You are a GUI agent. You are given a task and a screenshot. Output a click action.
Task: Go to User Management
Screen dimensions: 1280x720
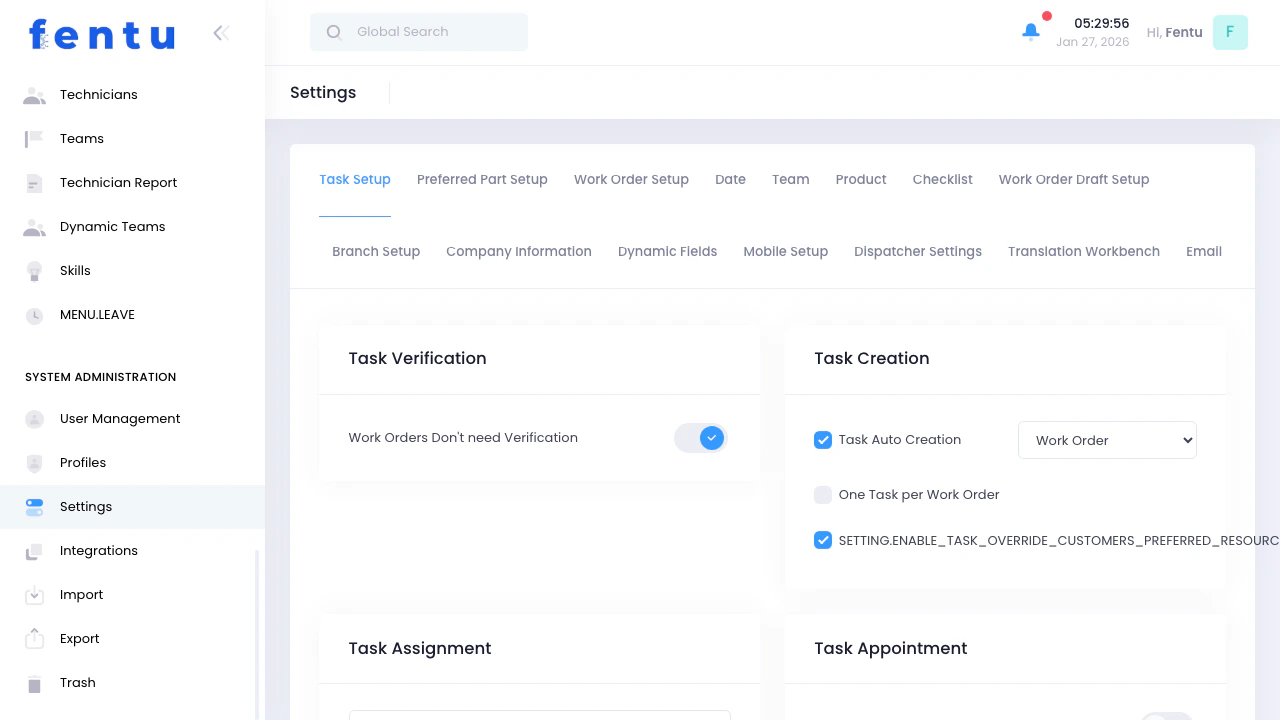[x=120, y=418]
